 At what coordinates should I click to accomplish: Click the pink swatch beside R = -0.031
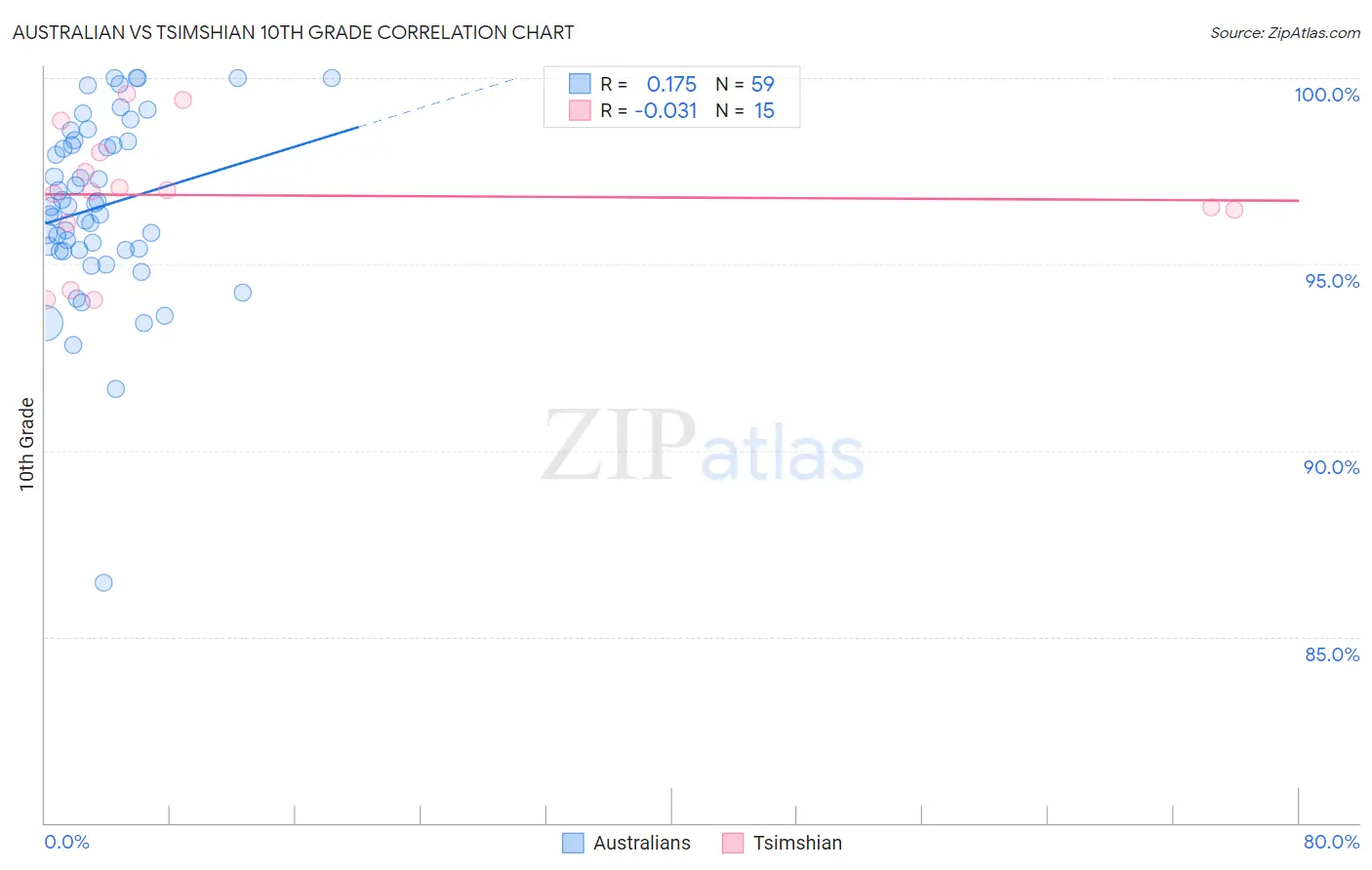[x=580, y=110]
